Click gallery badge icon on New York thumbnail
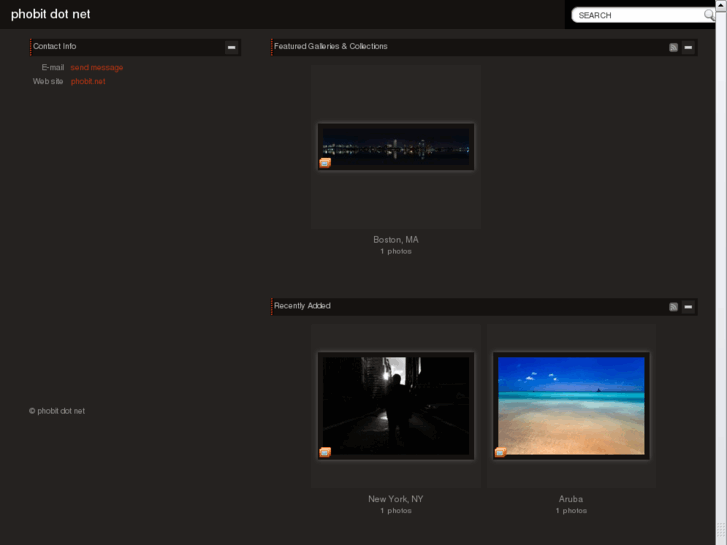The width and height of the screenshot is (727, 545). [325, 452]
